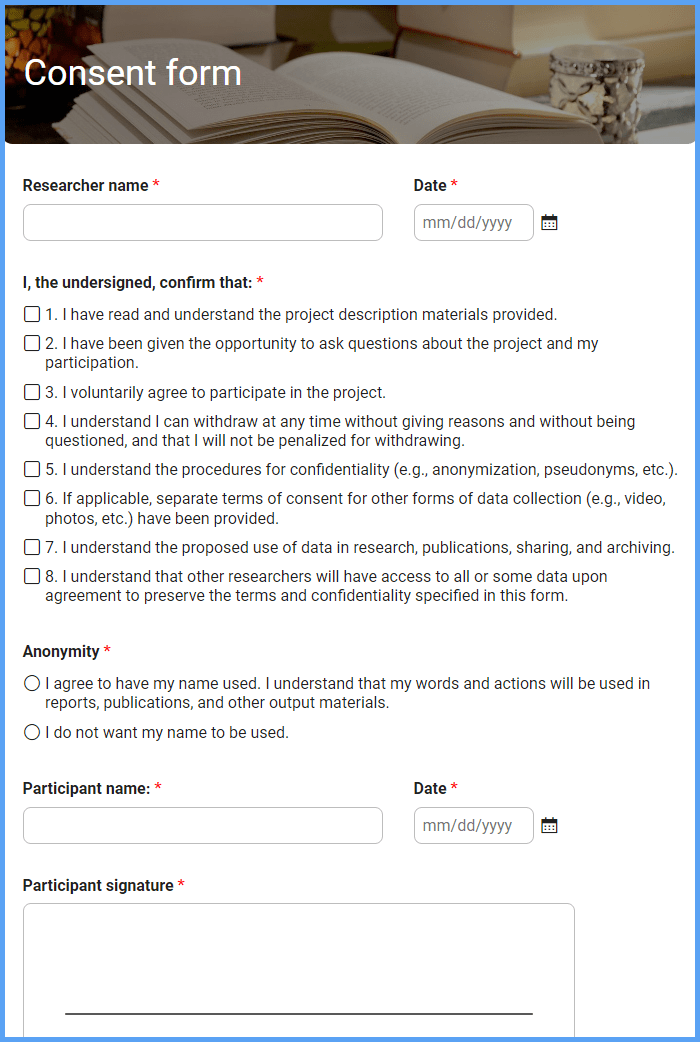Screen dimensions: 700x1042
Task: Focus the Participant name text field
Action: pos(203,825)
